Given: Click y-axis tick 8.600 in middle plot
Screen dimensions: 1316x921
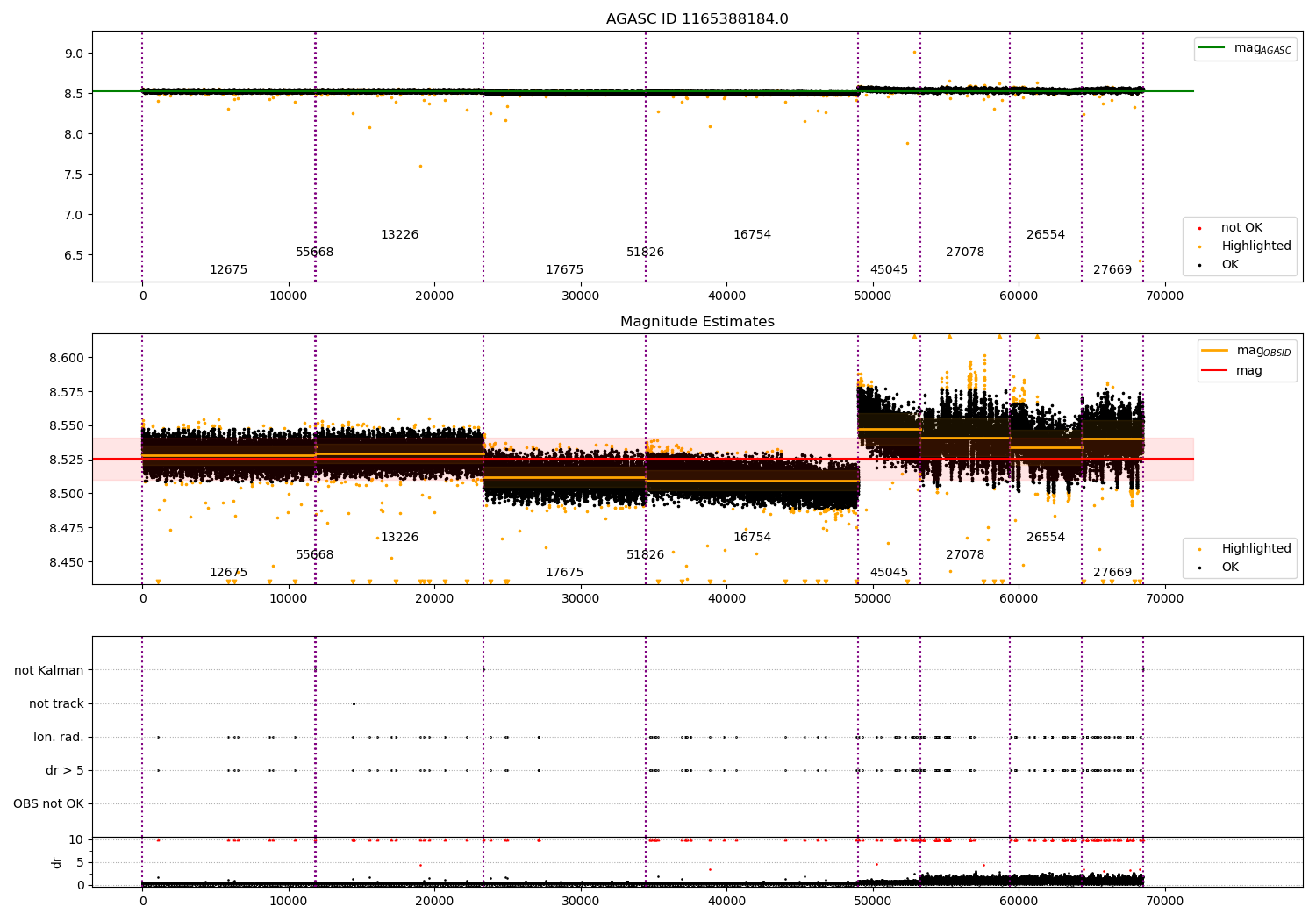Looking at the screenshot, I should 67,358.
